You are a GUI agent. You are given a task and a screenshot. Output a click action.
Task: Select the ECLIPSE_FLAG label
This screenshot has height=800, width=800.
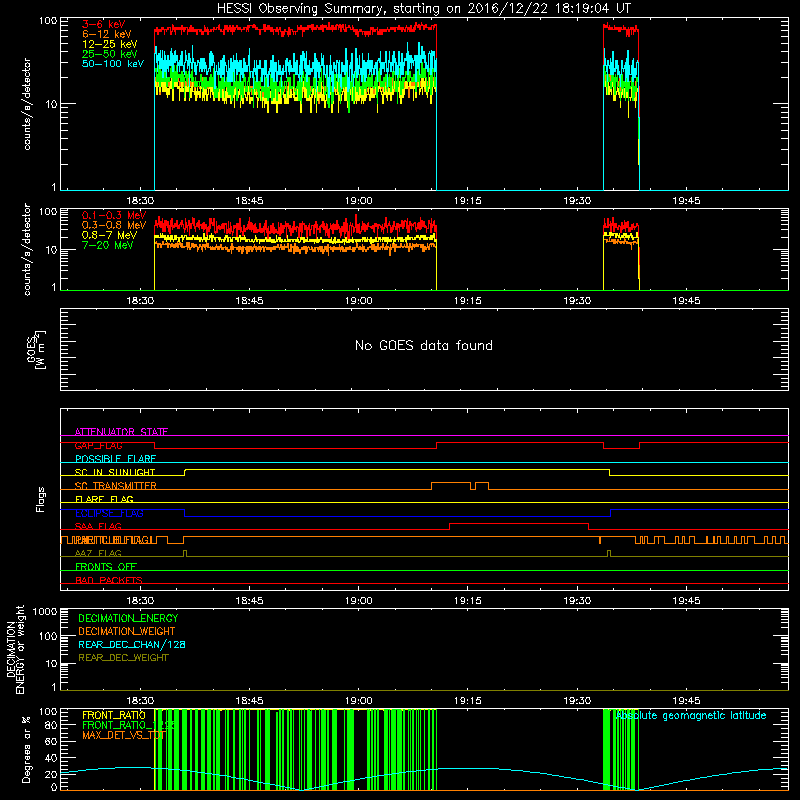coord(109,513)
